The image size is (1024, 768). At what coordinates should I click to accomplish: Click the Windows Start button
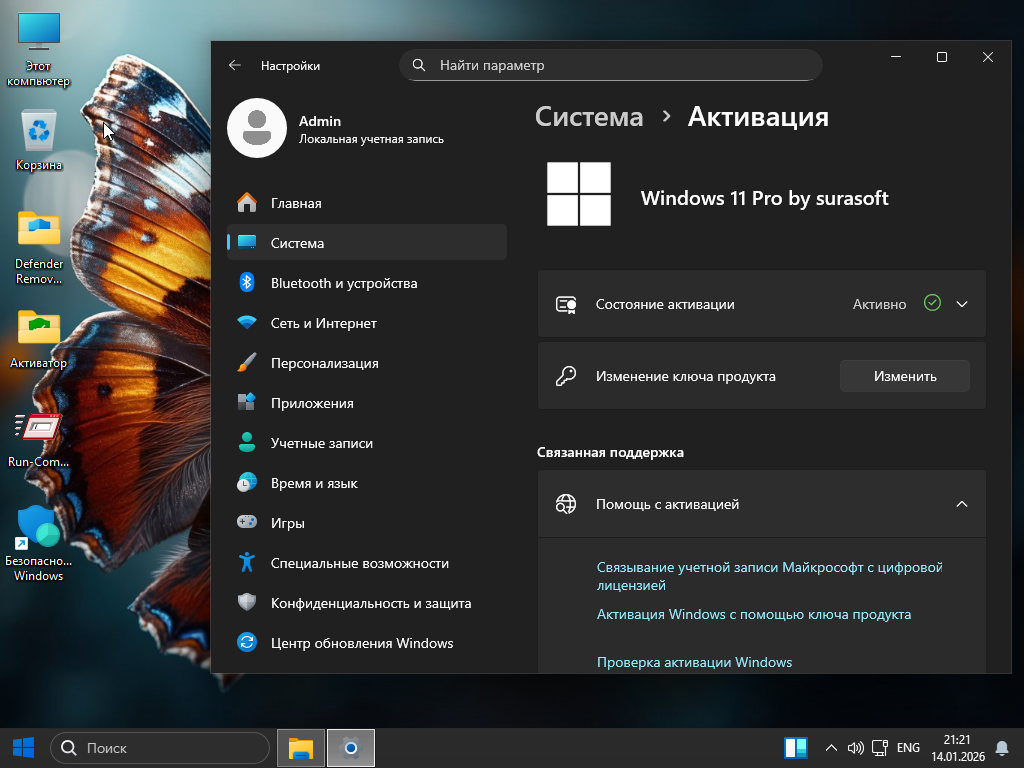tap(23, 747)
